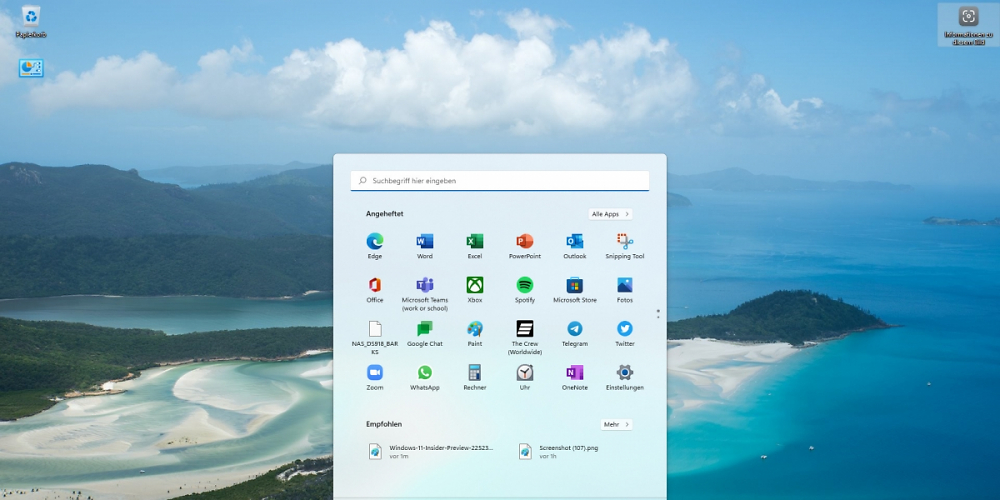The height and width of the screenshot is (500, 1000).
Task: Start PowerPoint from pinned apps
Action: [524, 246]
